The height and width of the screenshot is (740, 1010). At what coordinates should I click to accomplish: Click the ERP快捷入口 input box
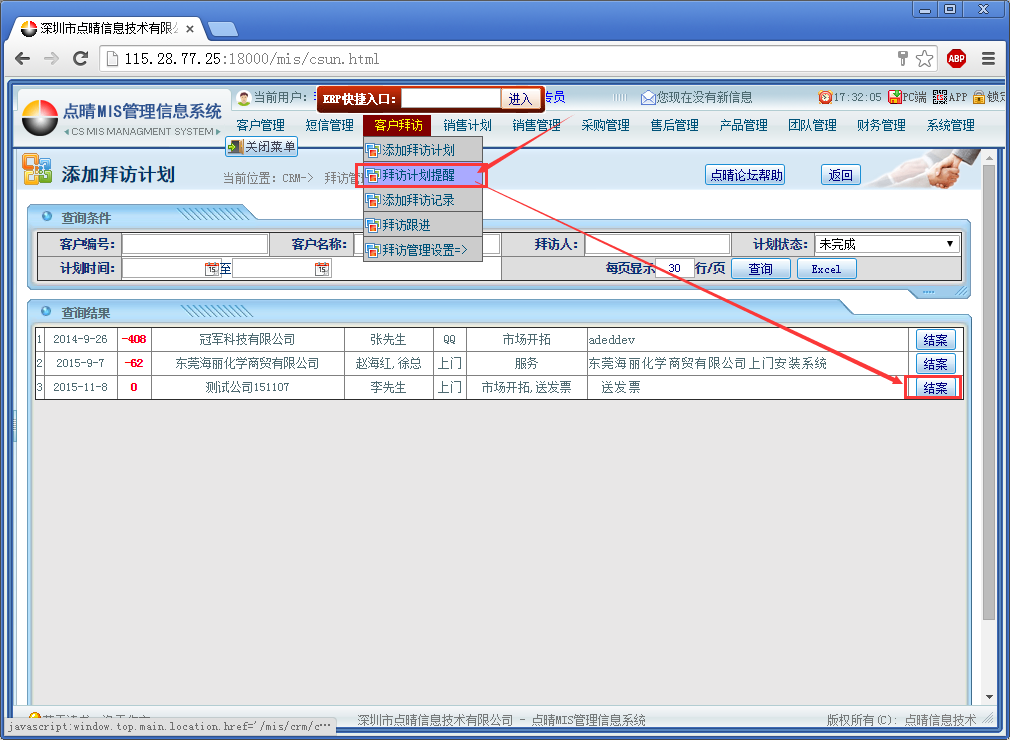450,98
